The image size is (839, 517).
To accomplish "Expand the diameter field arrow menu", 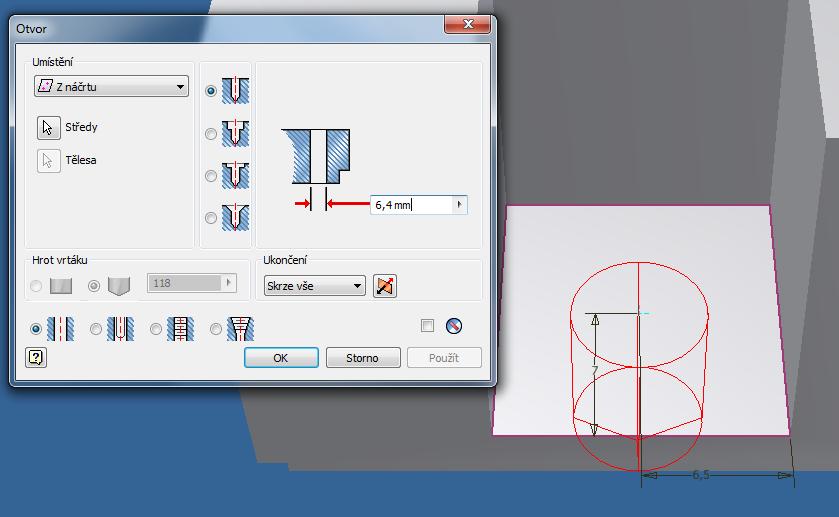I will click(460, 205).
